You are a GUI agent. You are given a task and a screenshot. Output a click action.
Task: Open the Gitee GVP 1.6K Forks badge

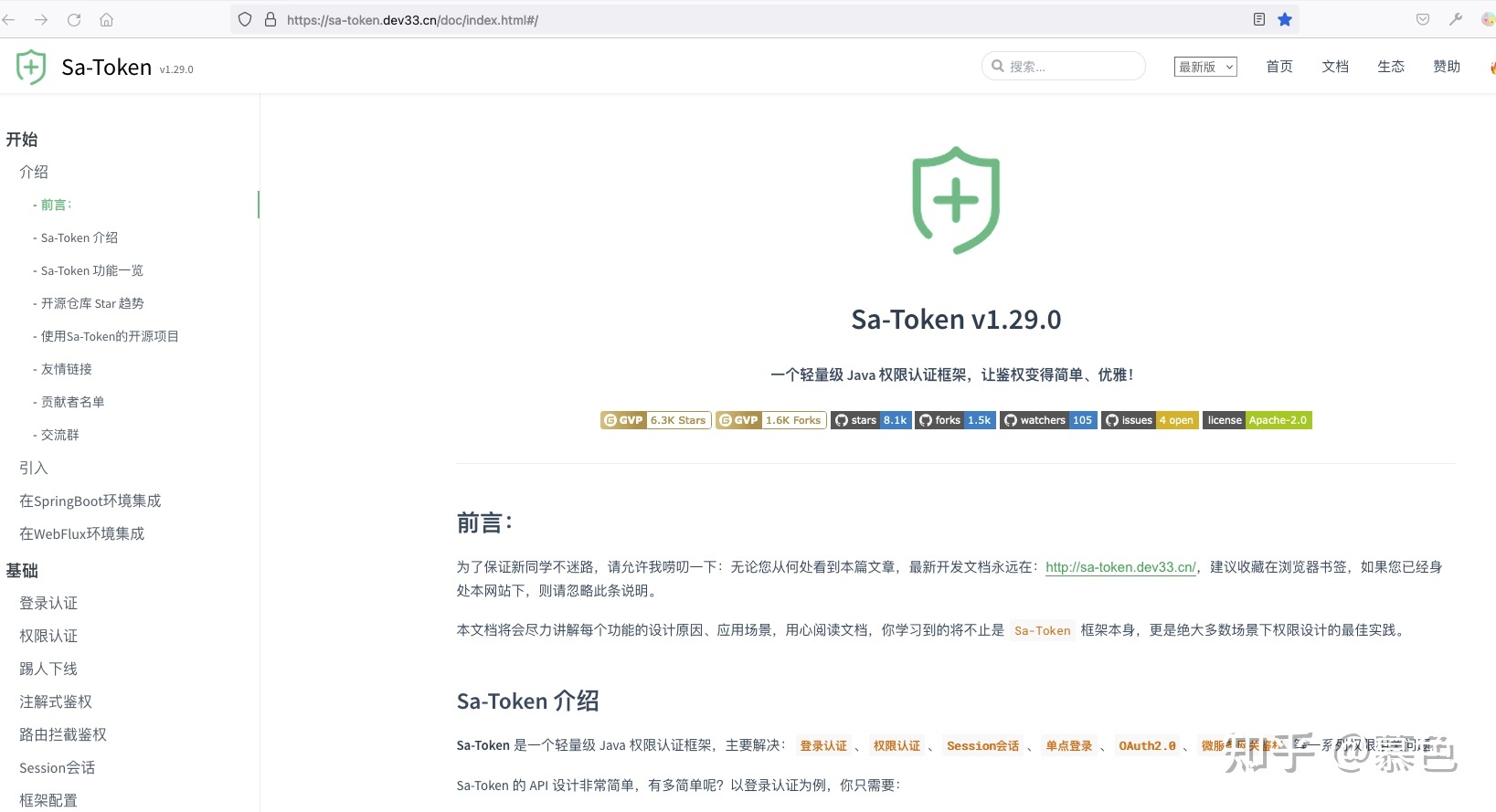pyautogui.click(x=771, y=420)
